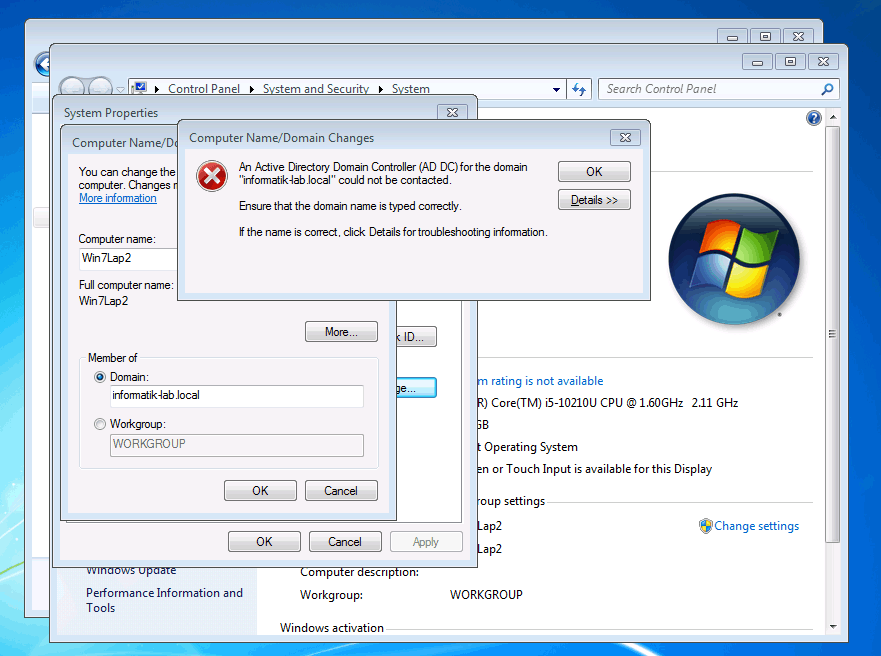Expand the arrow before Control Panel breadcrumb
The width and height of the screenshot is (881, 656).
(156, 89)
